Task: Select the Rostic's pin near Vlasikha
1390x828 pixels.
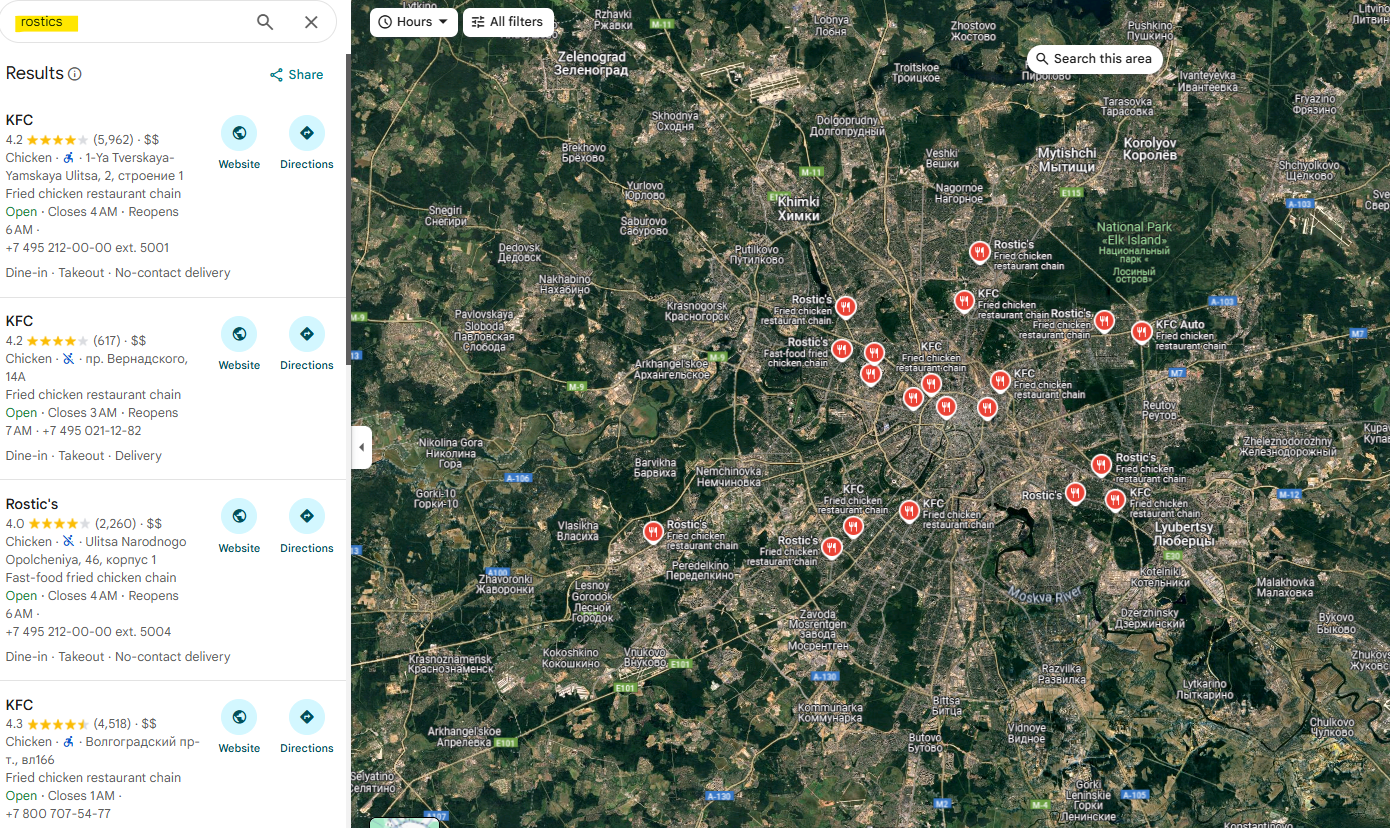Action: pos(653,531)
